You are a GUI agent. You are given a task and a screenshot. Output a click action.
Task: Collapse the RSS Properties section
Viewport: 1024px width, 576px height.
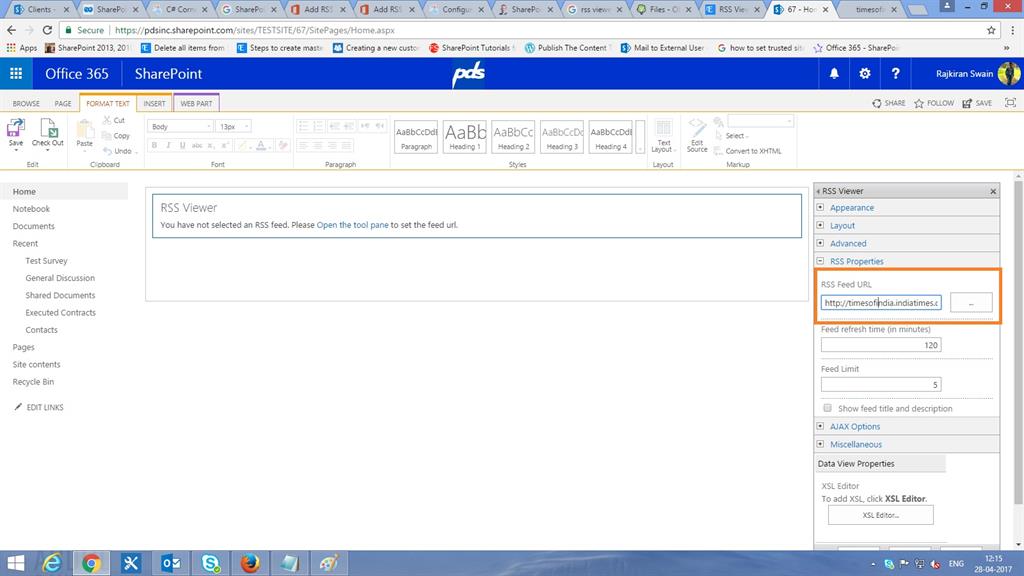(x=824, y=261)
